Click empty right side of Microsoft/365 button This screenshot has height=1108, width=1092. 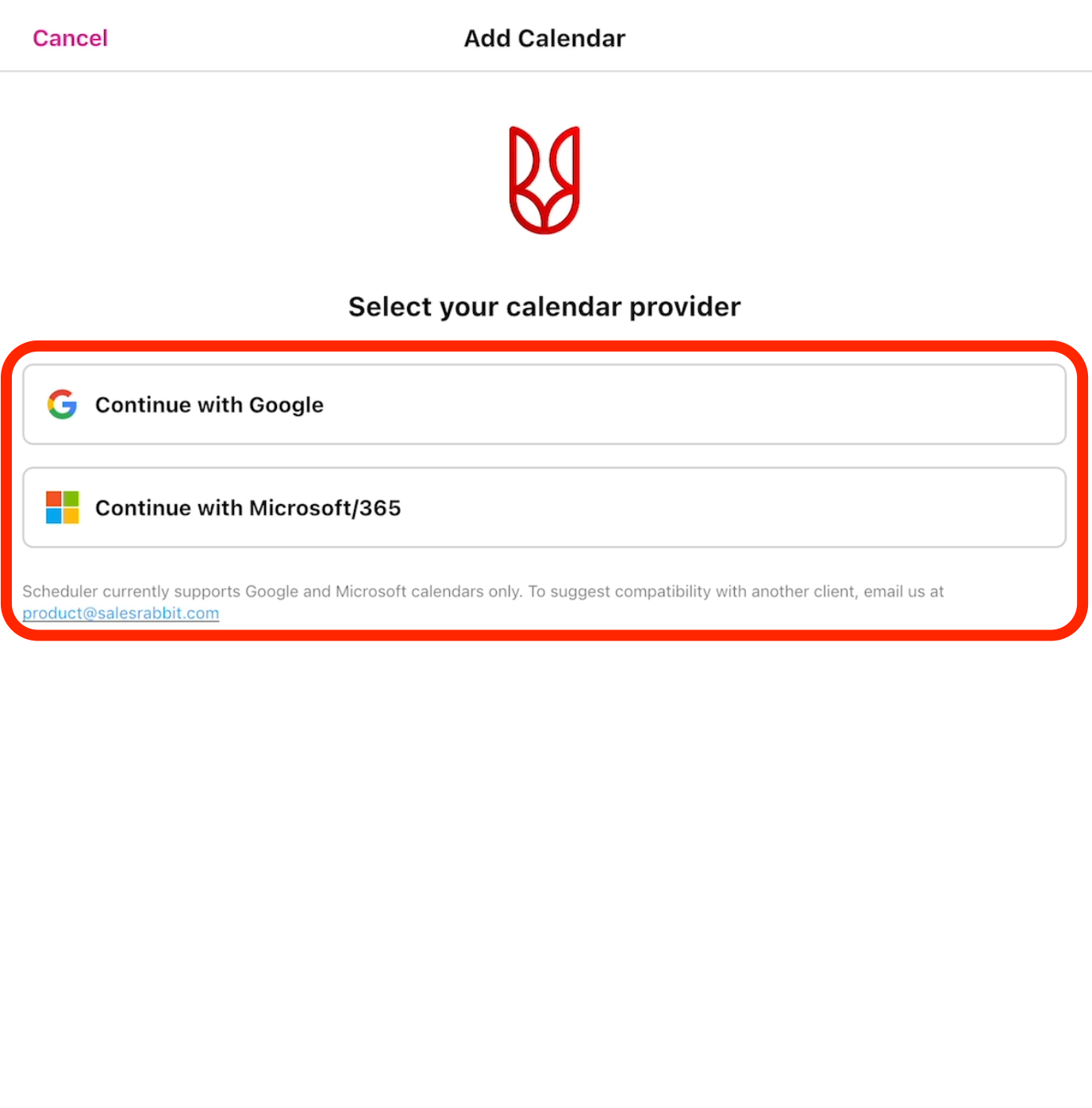click(794, 507)
